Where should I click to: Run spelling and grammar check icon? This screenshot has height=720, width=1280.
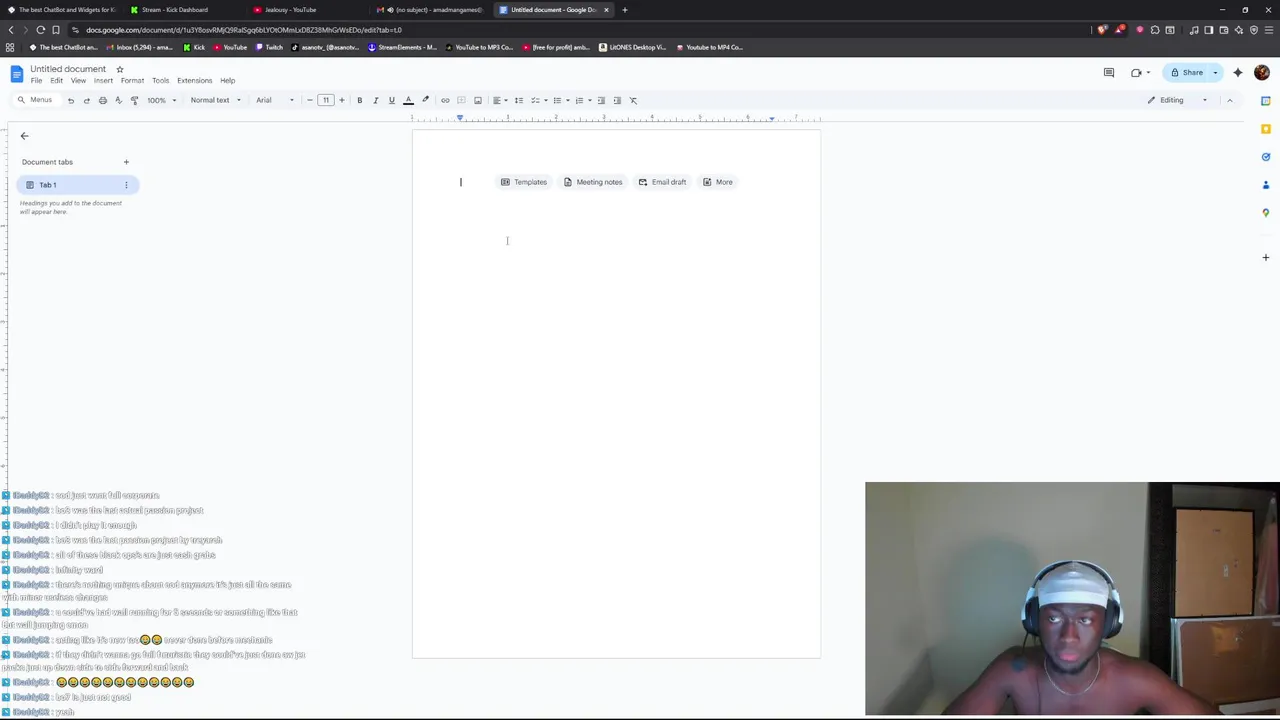tap(118, 100)
